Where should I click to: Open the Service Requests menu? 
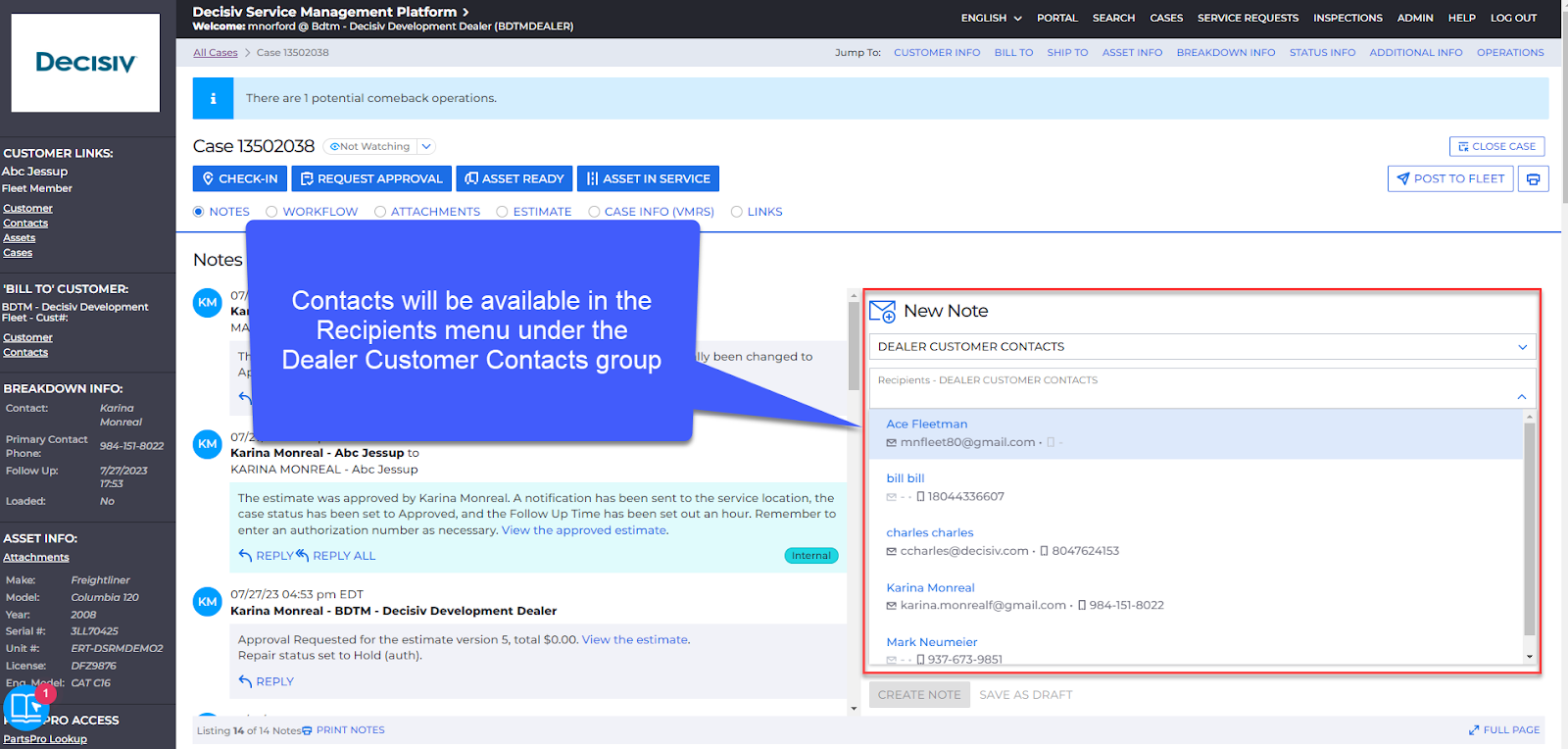coord(1248,18)
